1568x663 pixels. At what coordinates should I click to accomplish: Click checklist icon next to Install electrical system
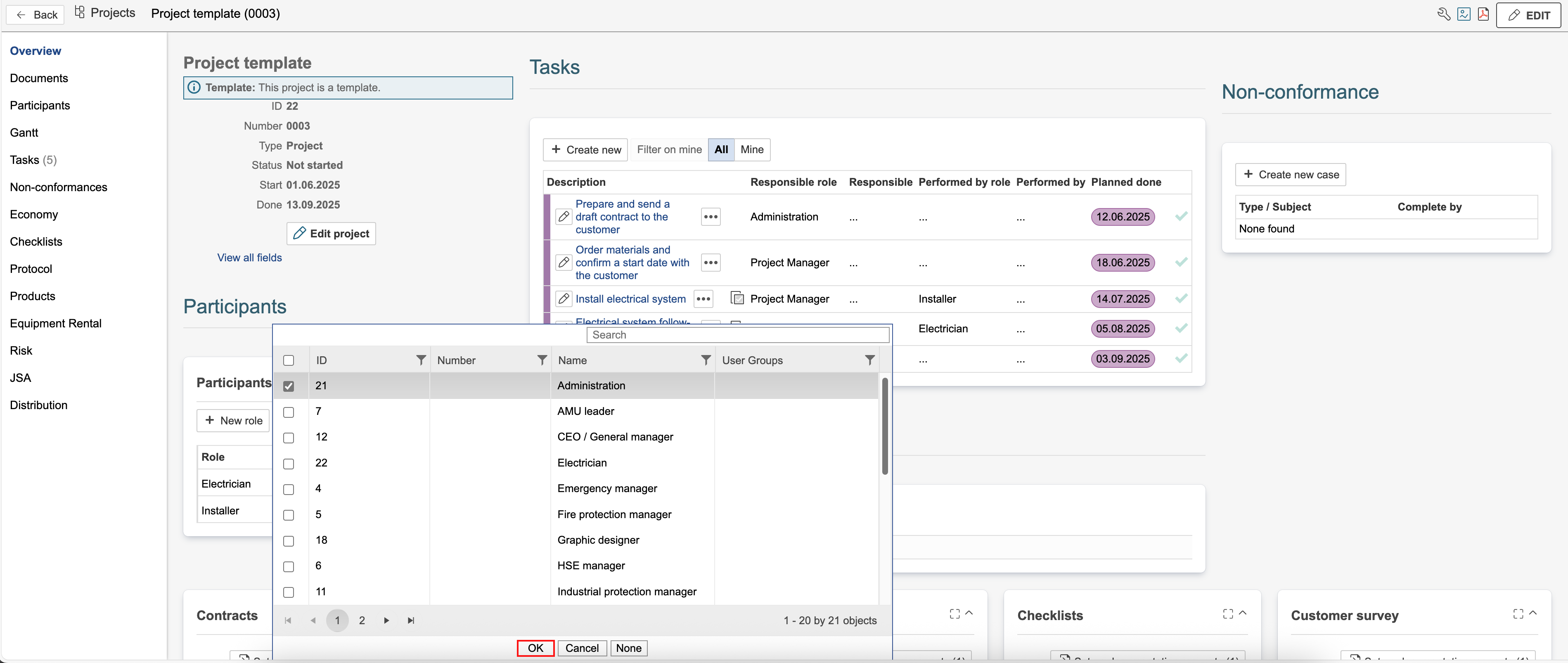pyautogui.click(x=737, y=298)
